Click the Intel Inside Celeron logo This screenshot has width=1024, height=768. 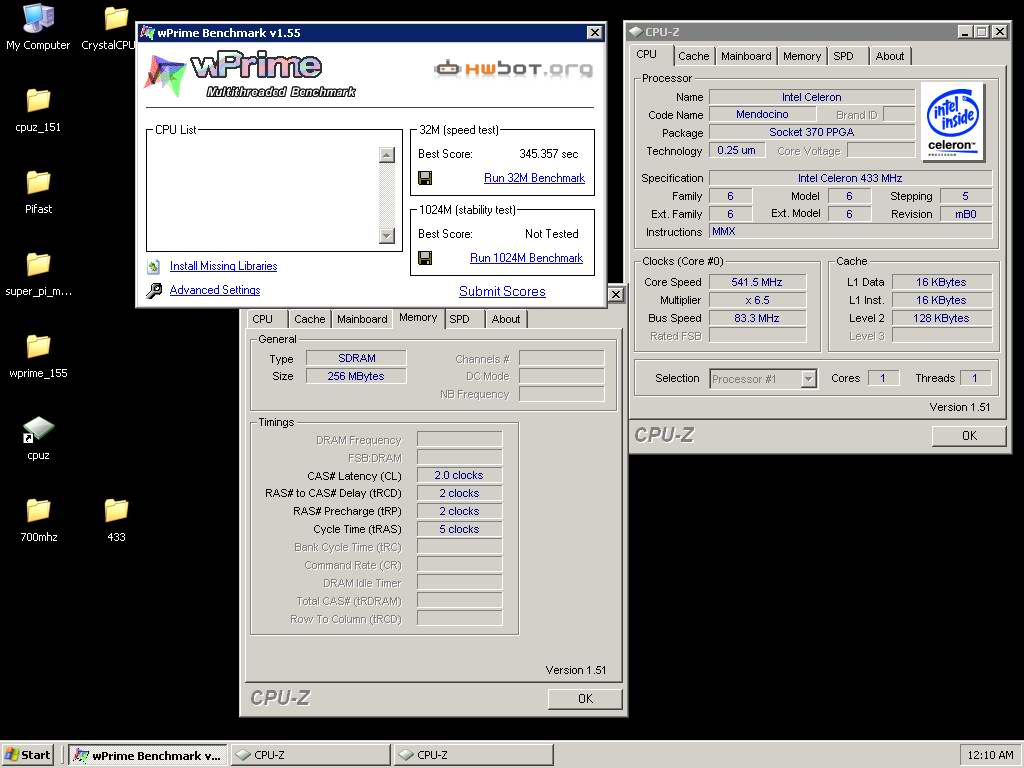[x=953, y=122]
